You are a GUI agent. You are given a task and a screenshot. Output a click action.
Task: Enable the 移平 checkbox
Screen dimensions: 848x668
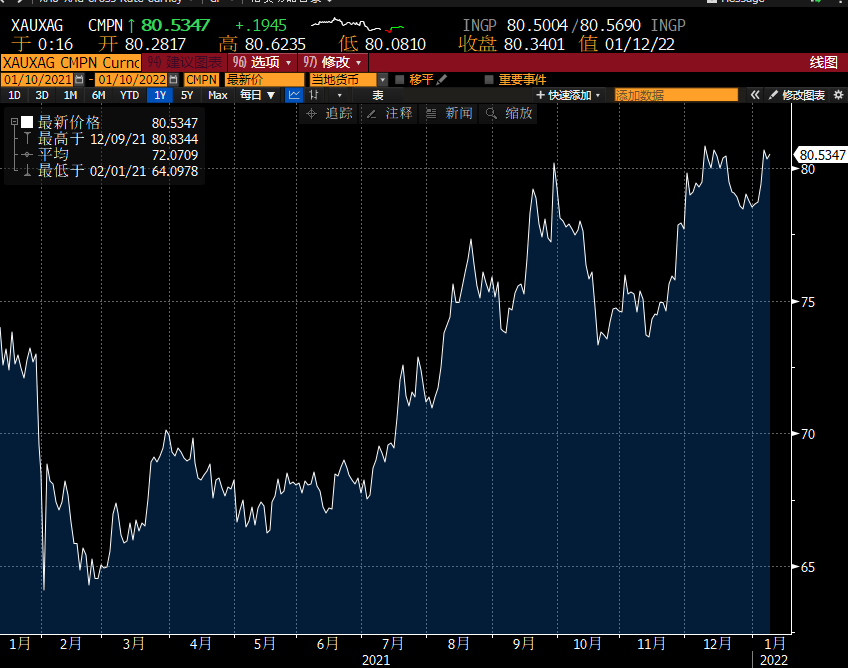point(400,79)
